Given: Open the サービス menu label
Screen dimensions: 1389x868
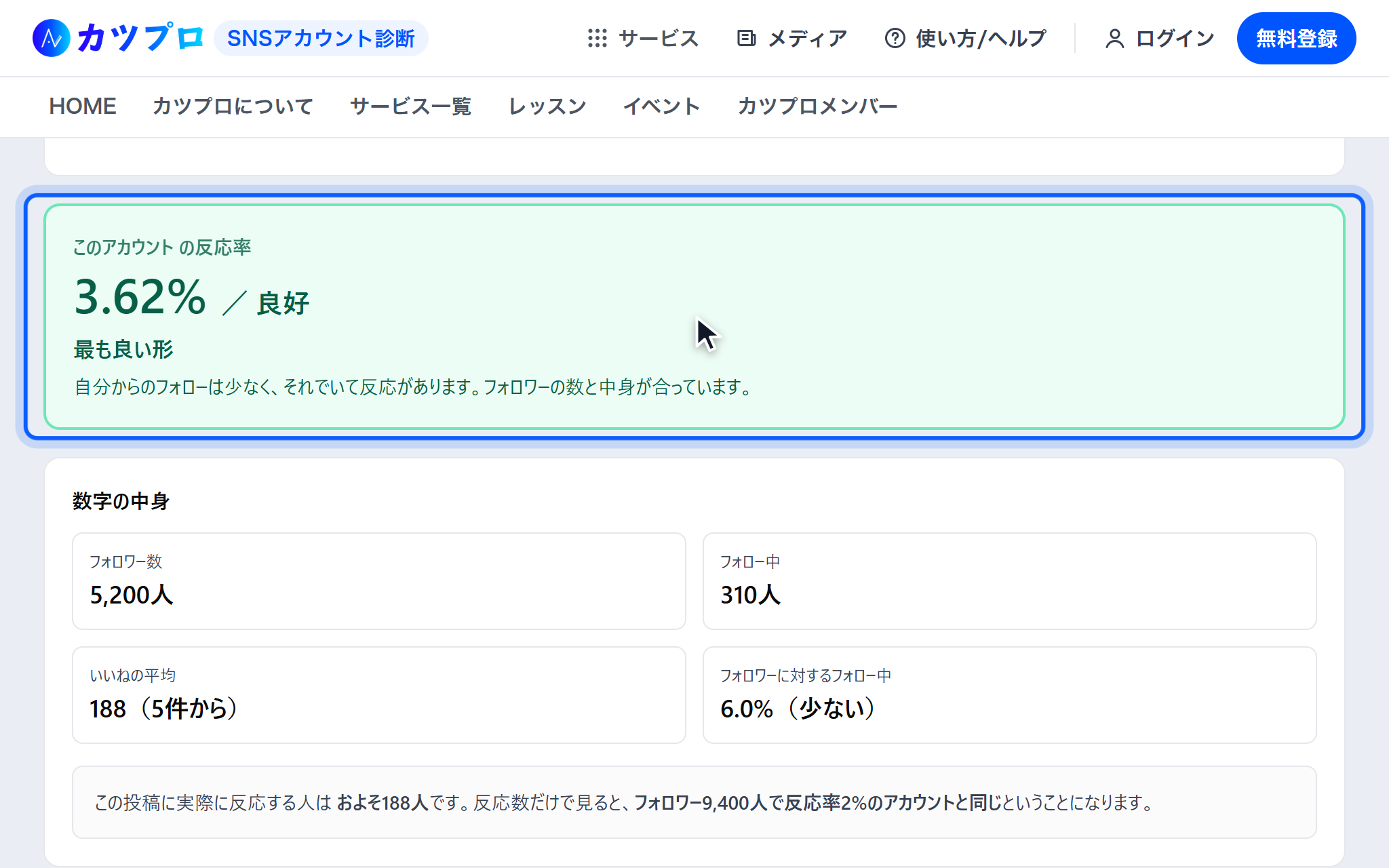Looking at the screenshot, I should [659, 39].
